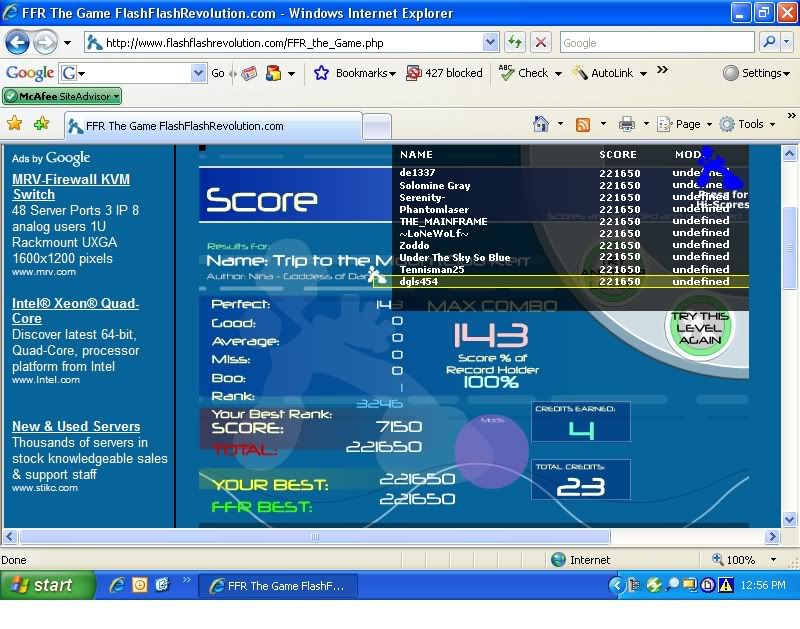Click the Try This Level Again button
This screenshot has height=629, width=800.
pos(699,329)
